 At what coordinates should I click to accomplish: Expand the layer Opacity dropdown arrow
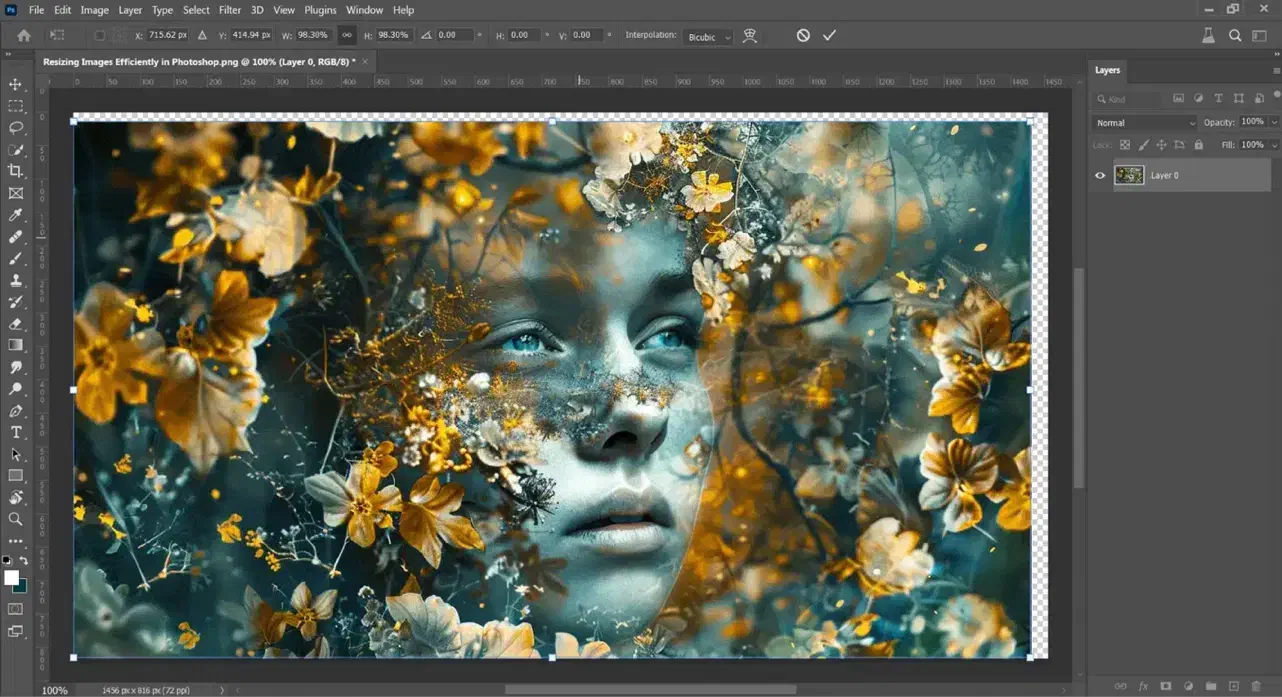(x=1274, y=123)
